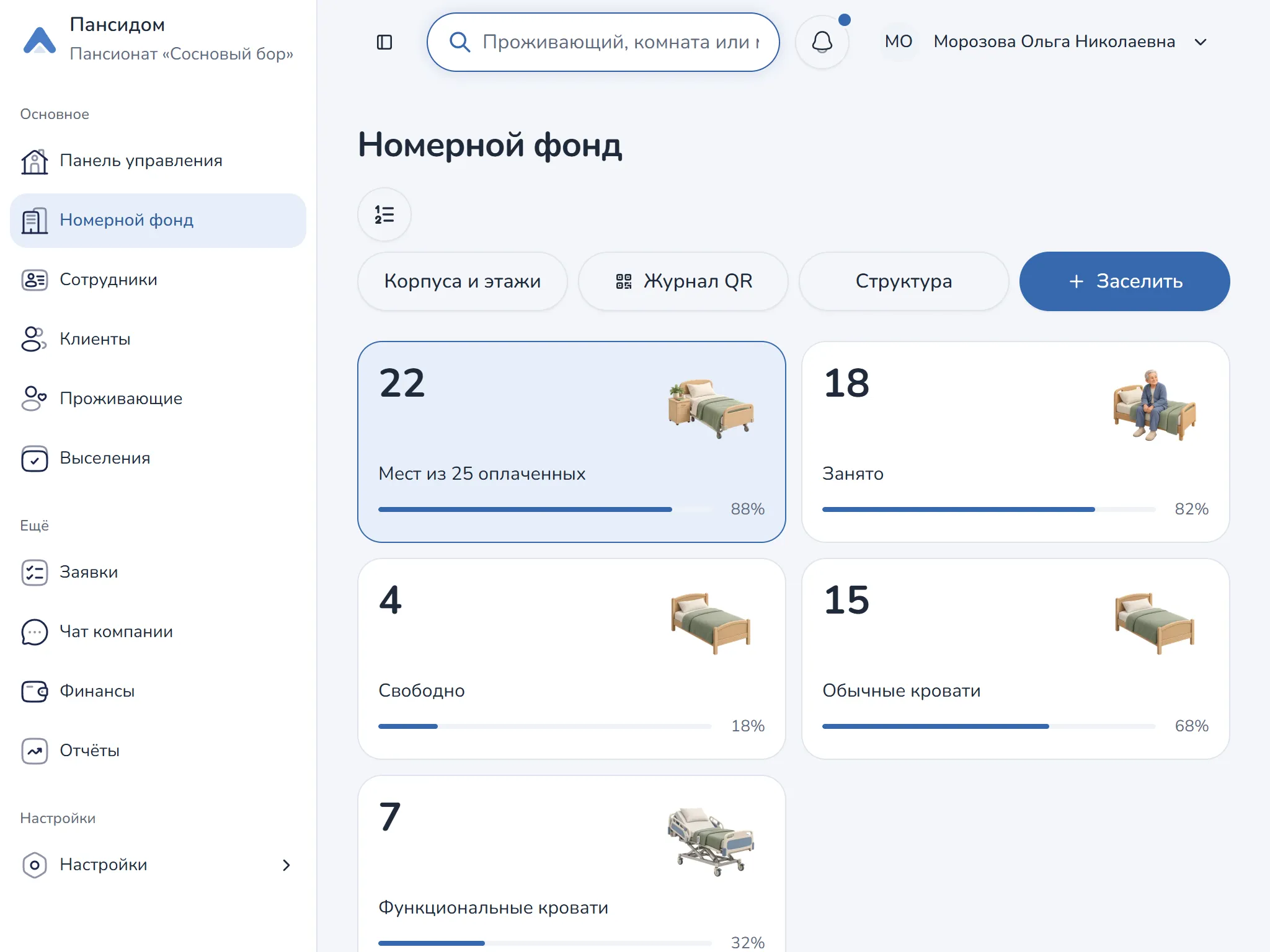Go to Финансы
The image size is (1270, 952).
(158, 692)
